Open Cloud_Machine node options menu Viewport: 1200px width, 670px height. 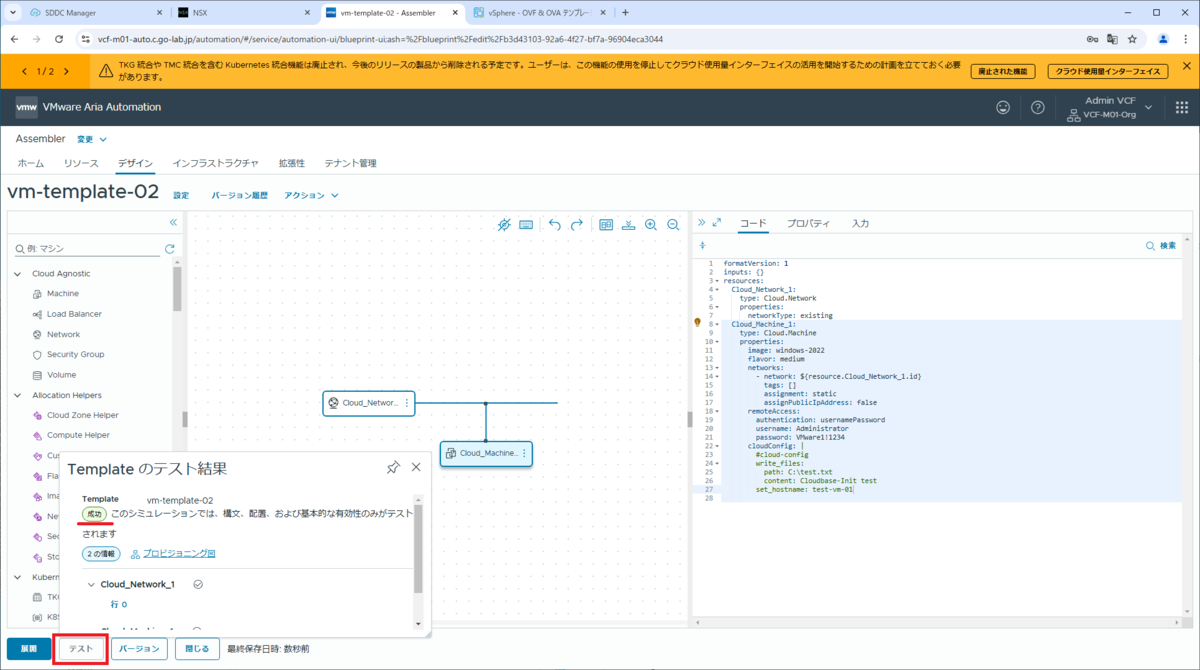coord(524,454)
